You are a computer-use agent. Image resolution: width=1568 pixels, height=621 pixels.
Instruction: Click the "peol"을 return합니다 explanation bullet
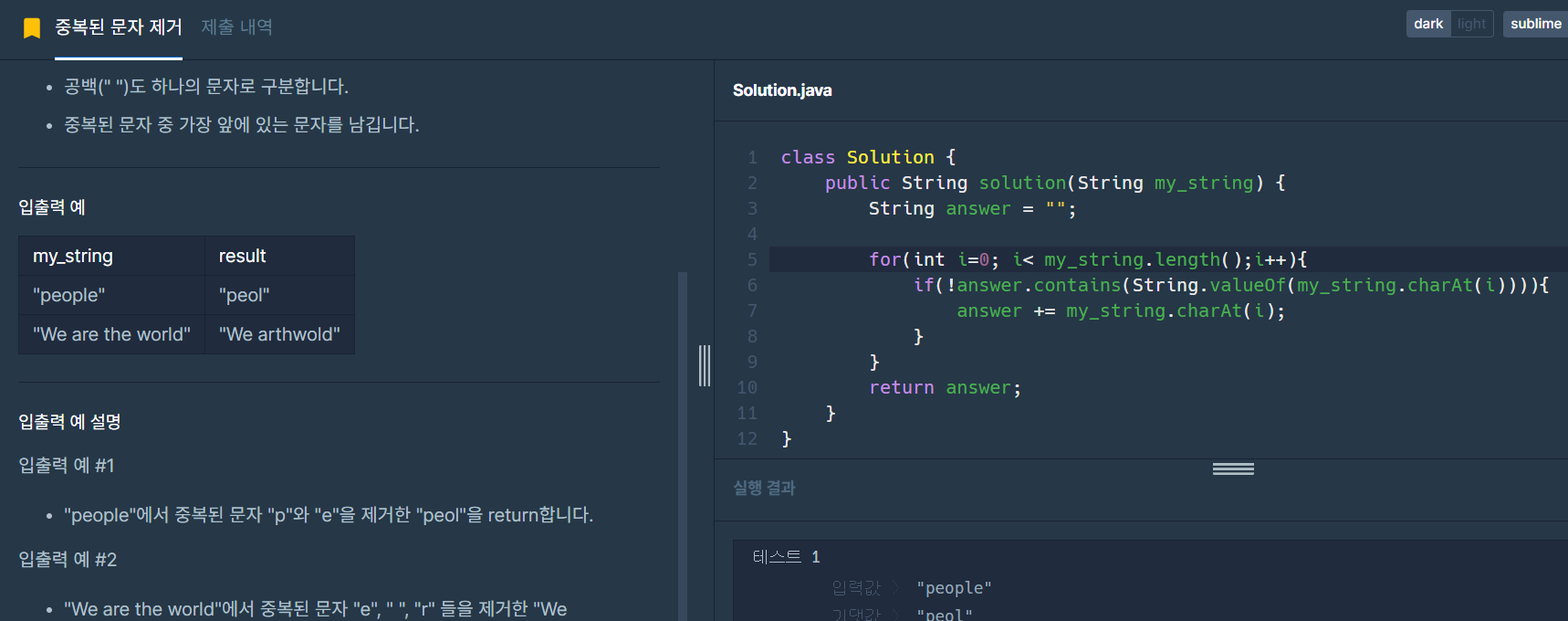click(x=329, y=515)
